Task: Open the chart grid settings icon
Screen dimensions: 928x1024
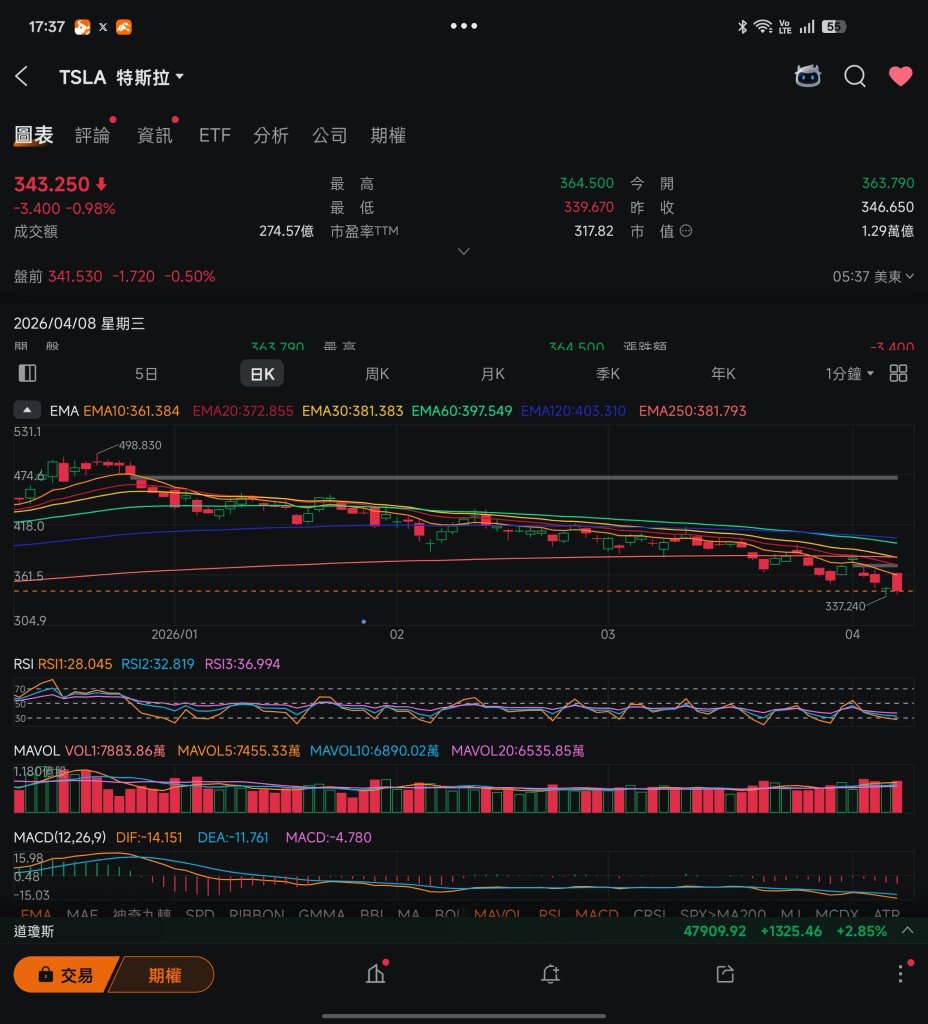Action: click(899, 373)
